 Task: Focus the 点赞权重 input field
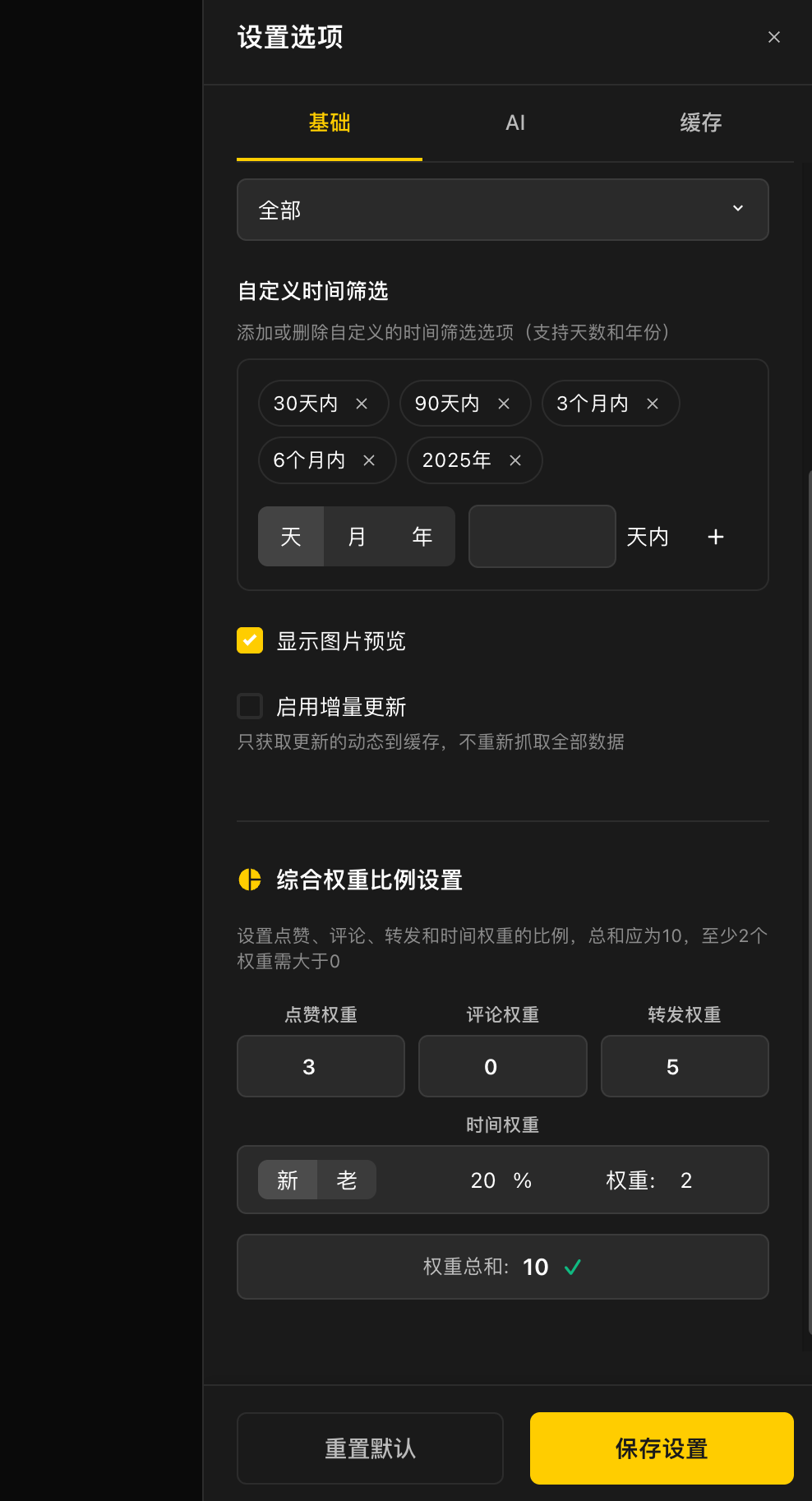[x=321, y=1066]
